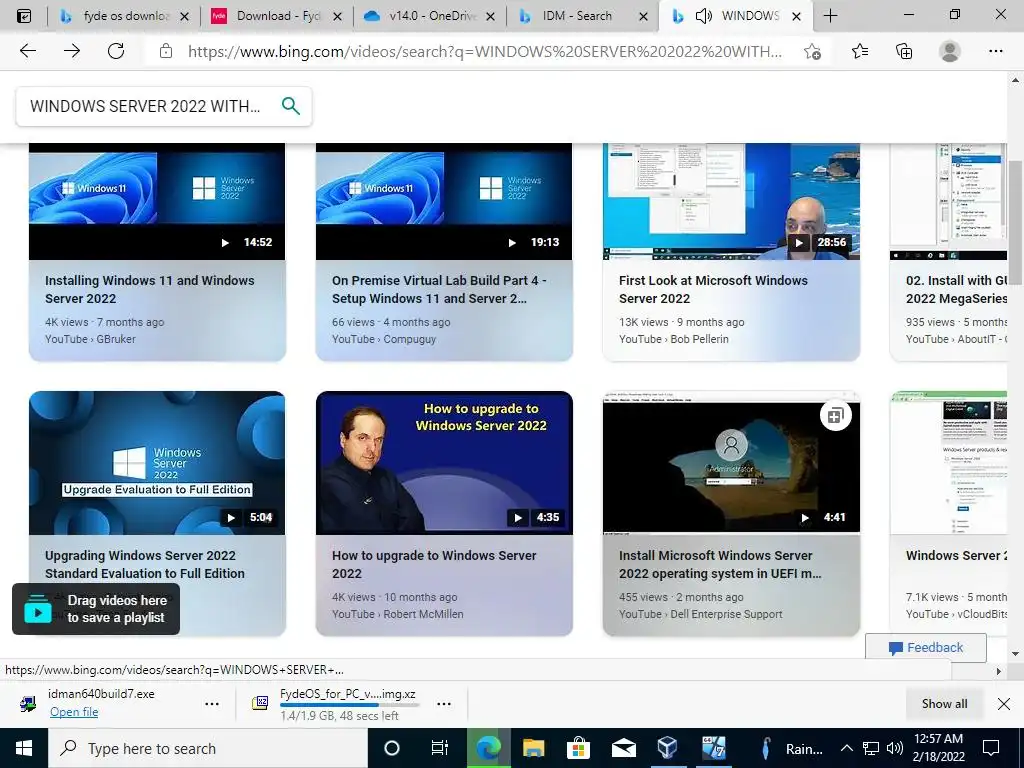Open How to upgrade to Windows Server 2022 title
This screenshot has height=768, width=1024.
[434, 564]
